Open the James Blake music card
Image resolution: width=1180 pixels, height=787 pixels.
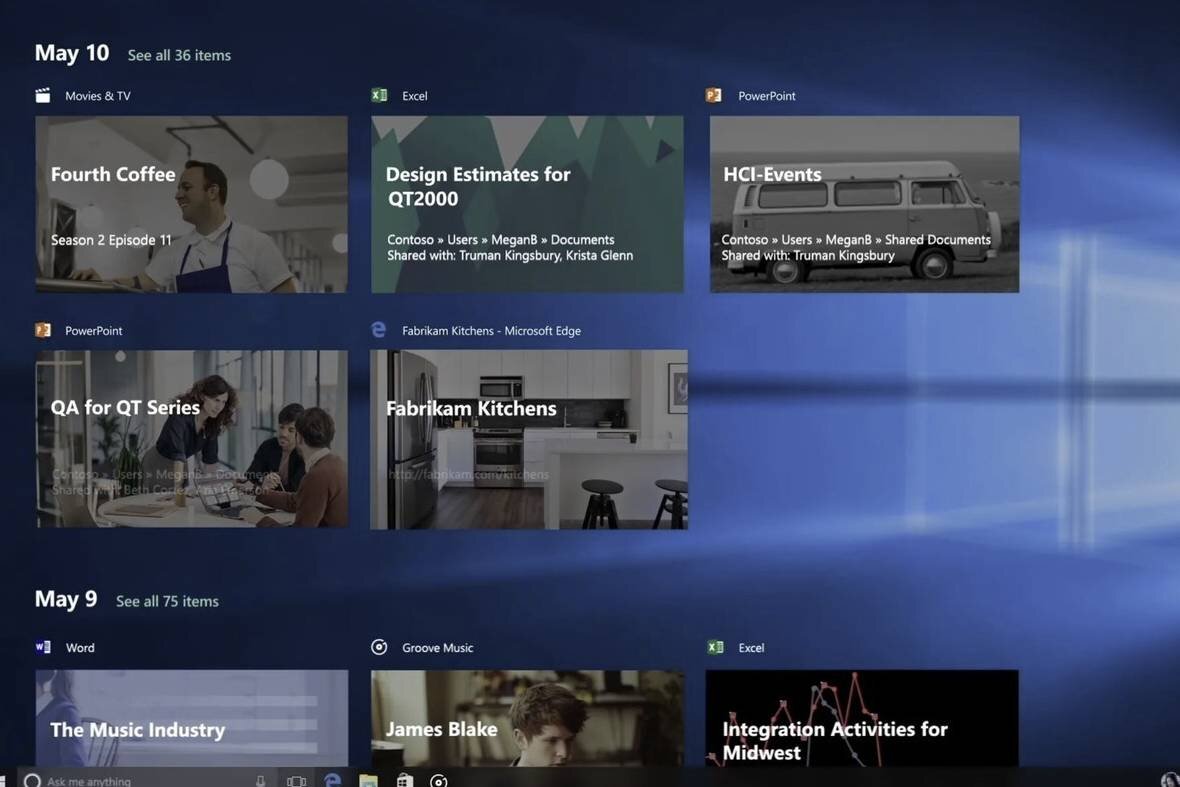tap(528, 718)
